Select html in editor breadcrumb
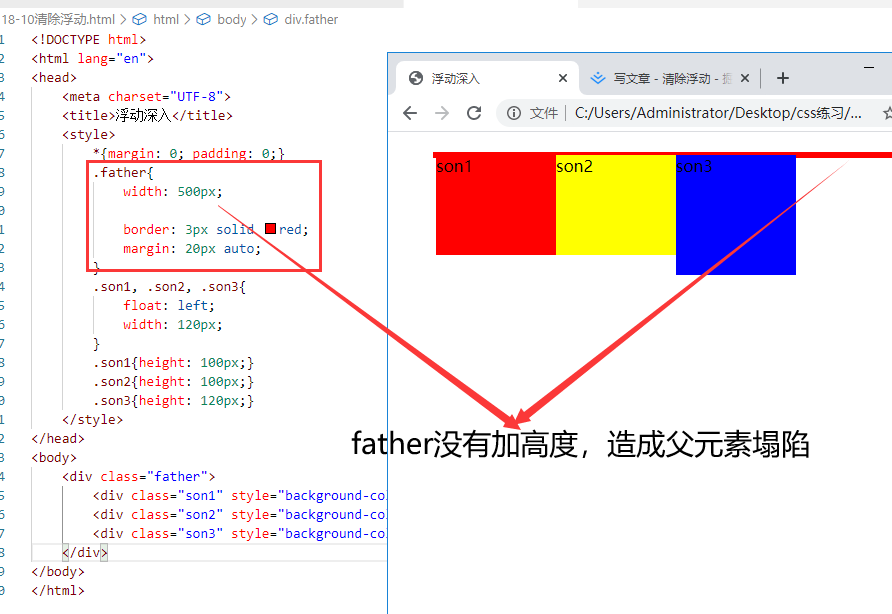Screen dimensions: 892x614 (x=166, y=19)
